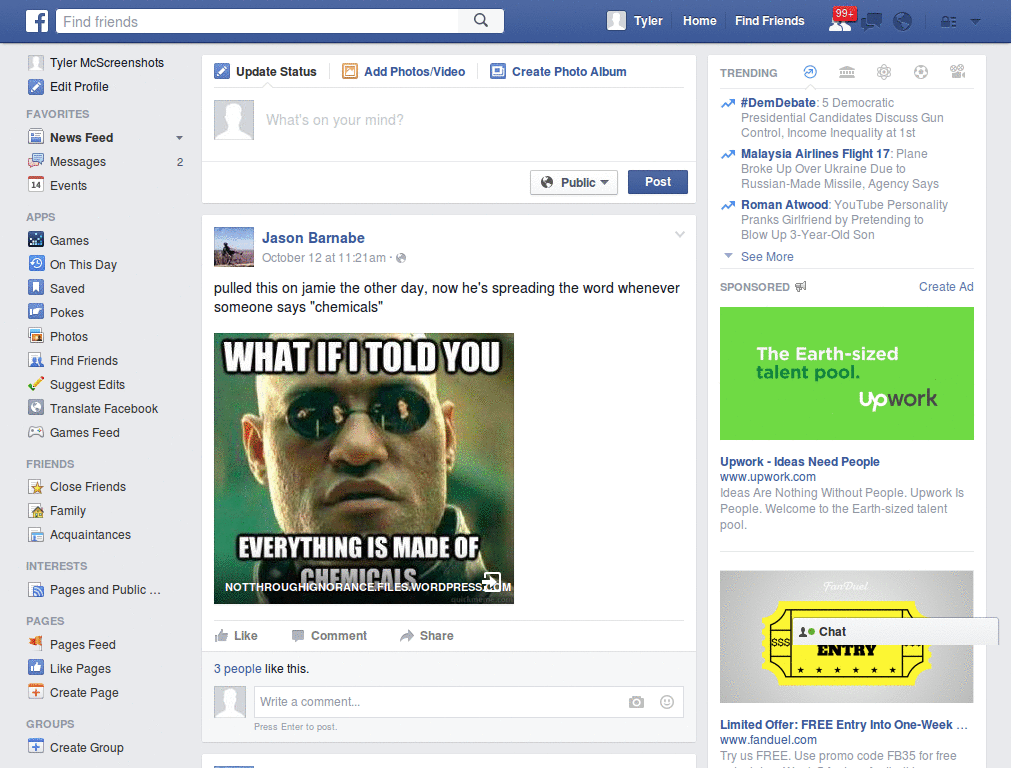1024x768 pixels.
Task: Click the Upwork - Ideas Need People link
Action: (799, 462)
